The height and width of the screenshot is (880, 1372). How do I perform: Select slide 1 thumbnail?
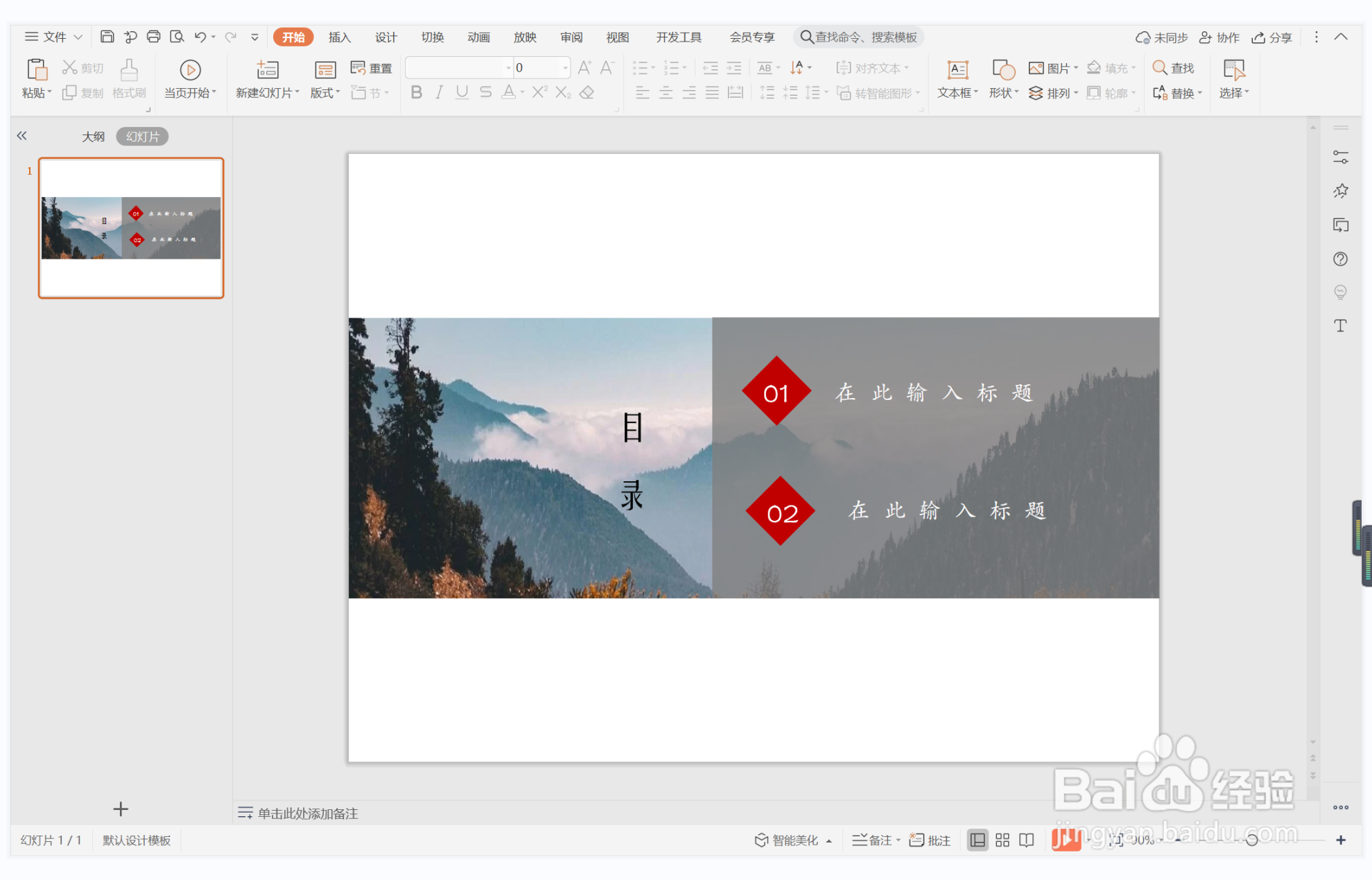point(131,228)
